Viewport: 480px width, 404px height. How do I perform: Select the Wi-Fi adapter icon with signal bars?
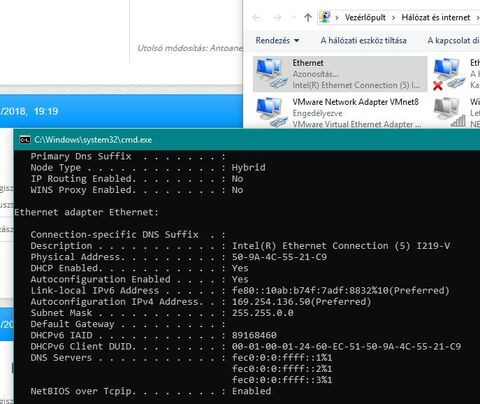449,112
